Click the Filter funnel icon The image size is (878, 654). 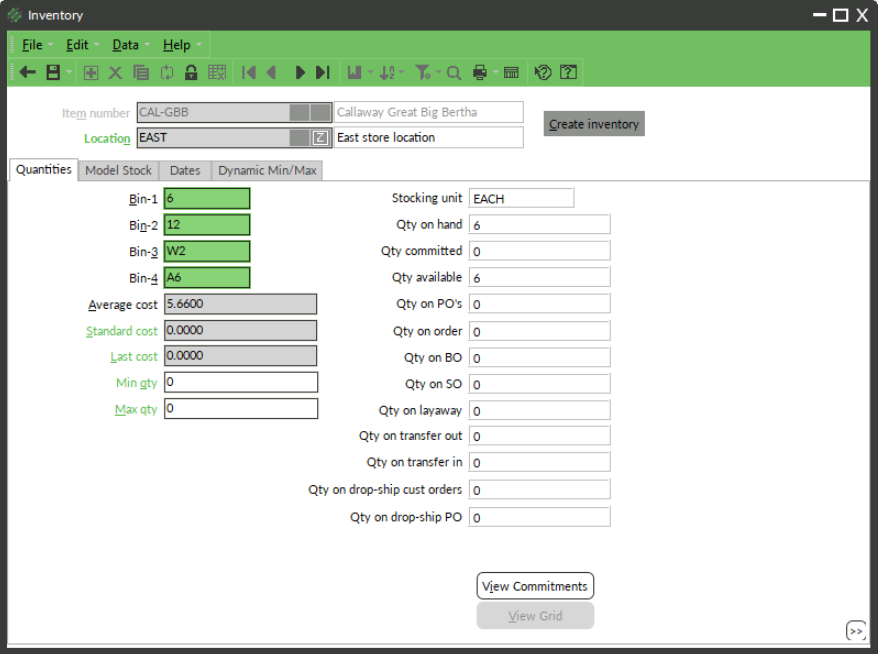point(423,72)
